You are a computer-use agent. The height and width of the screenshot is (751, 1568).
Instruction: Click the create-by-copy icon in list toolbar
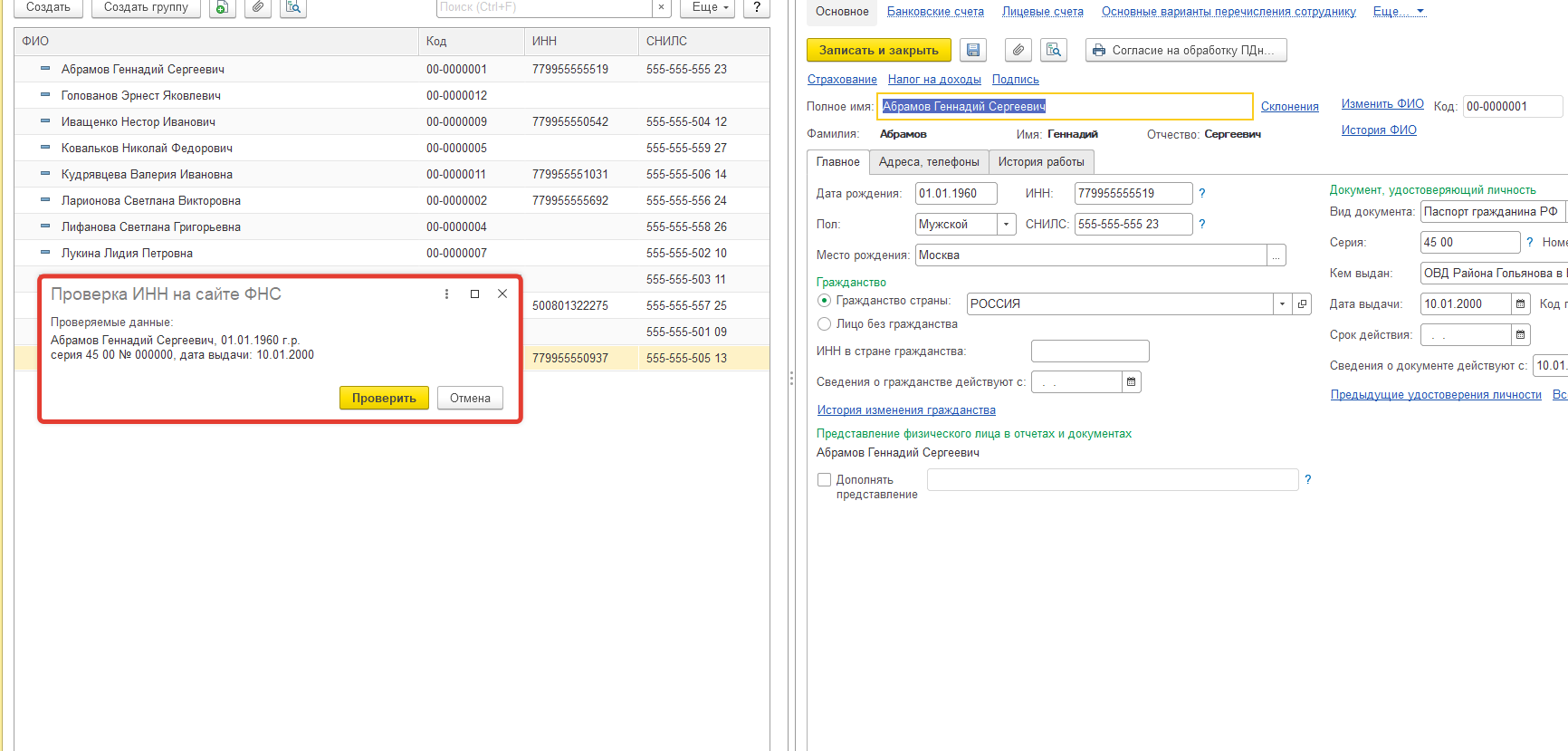(x=223, y=7)
